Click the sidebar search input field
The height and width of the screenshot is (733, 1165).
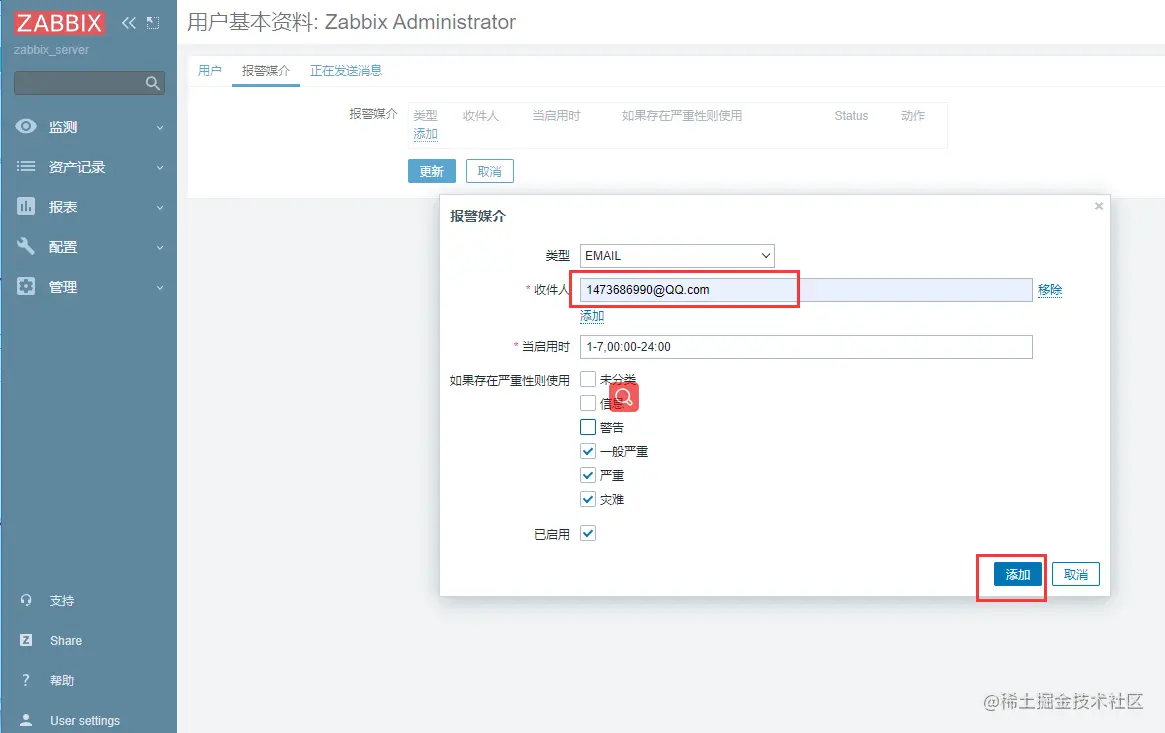[89, 83]
